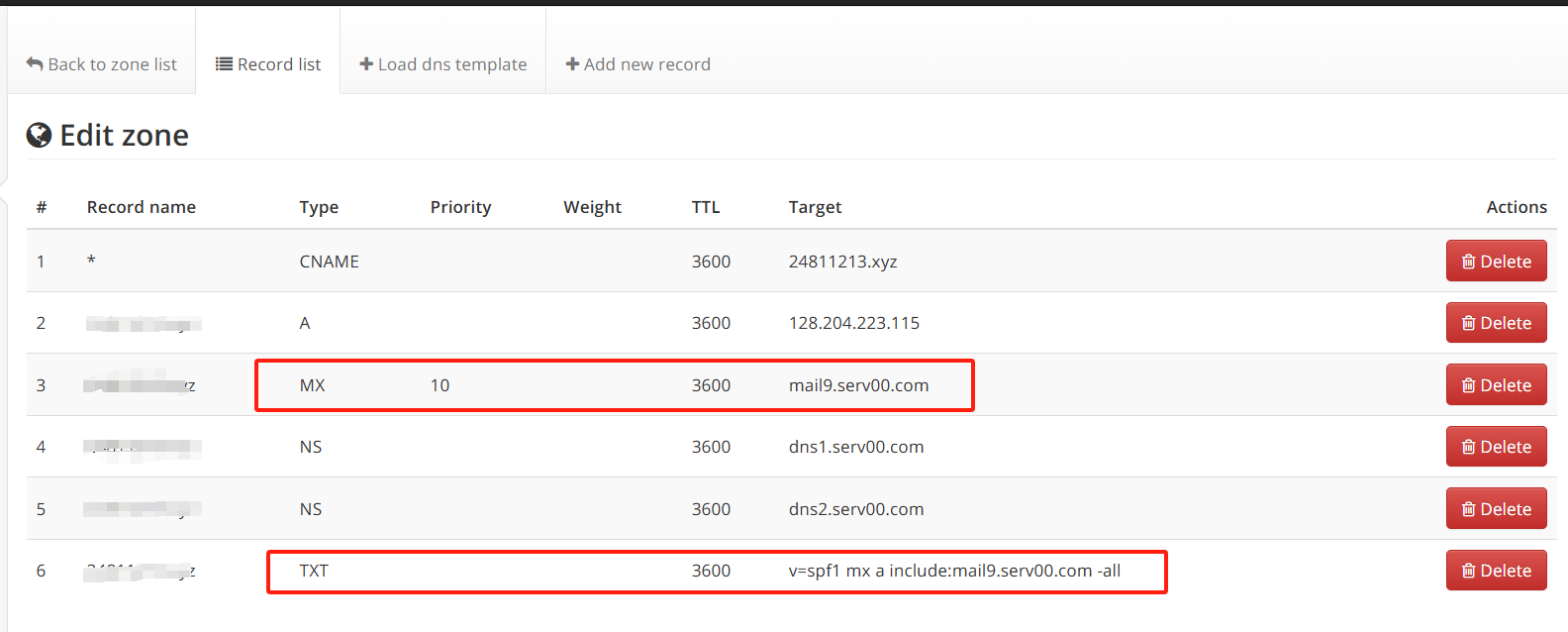The width and height of the screenshot is (1568, 632).
Task: Click the plus icon for Add new record
Action: [572, 64]
